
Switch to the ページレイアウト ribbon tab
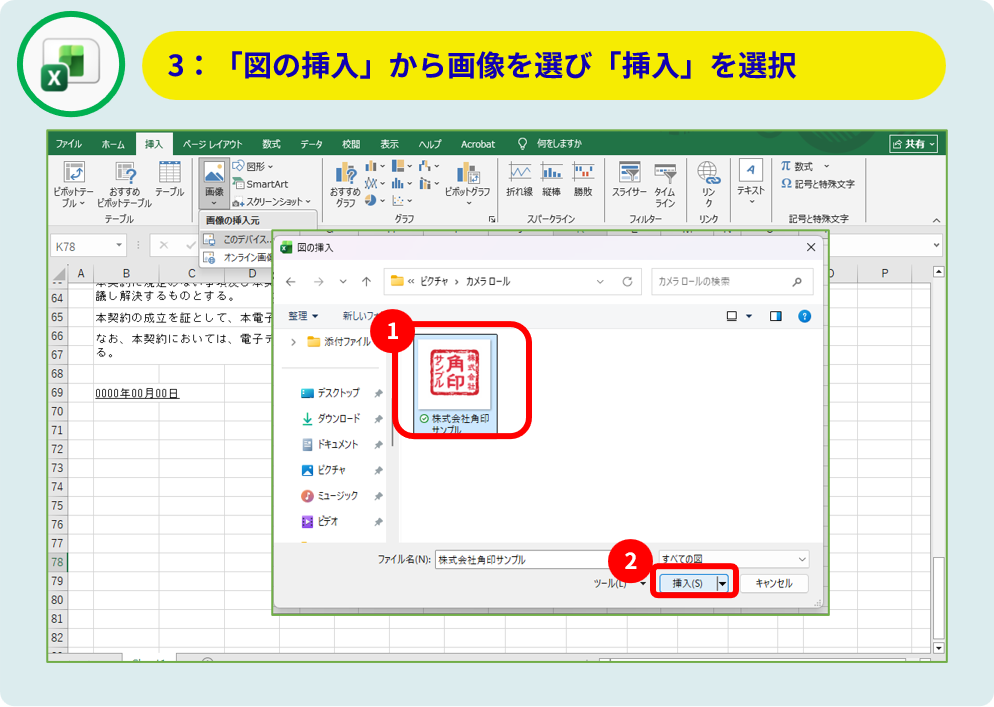point(212,144)
